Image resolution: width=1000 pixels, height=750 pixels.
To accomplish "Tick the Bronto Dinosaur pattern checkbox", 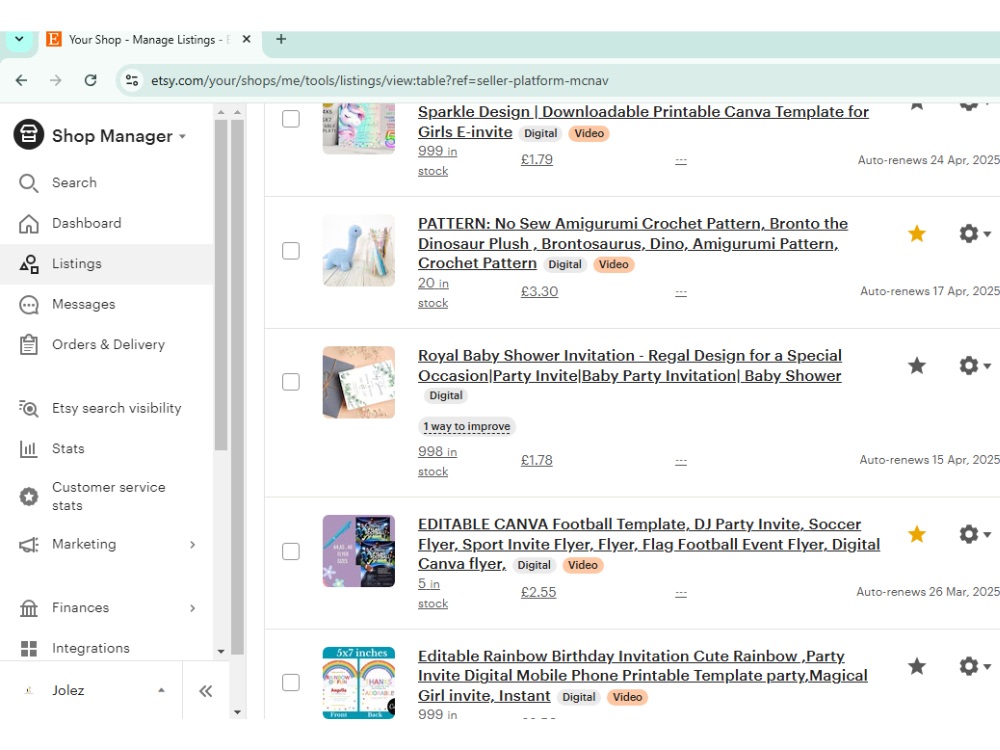I will click(291, 251).
